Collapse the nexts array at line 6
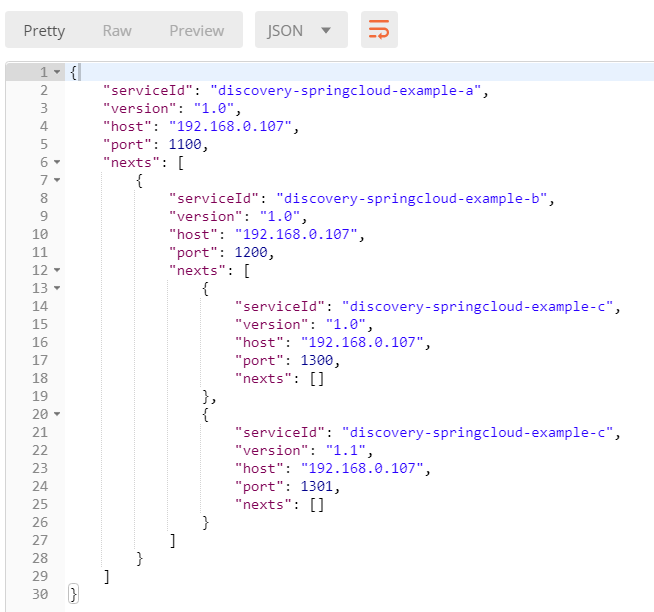The image size is (654, 612). tap(56, 162)
